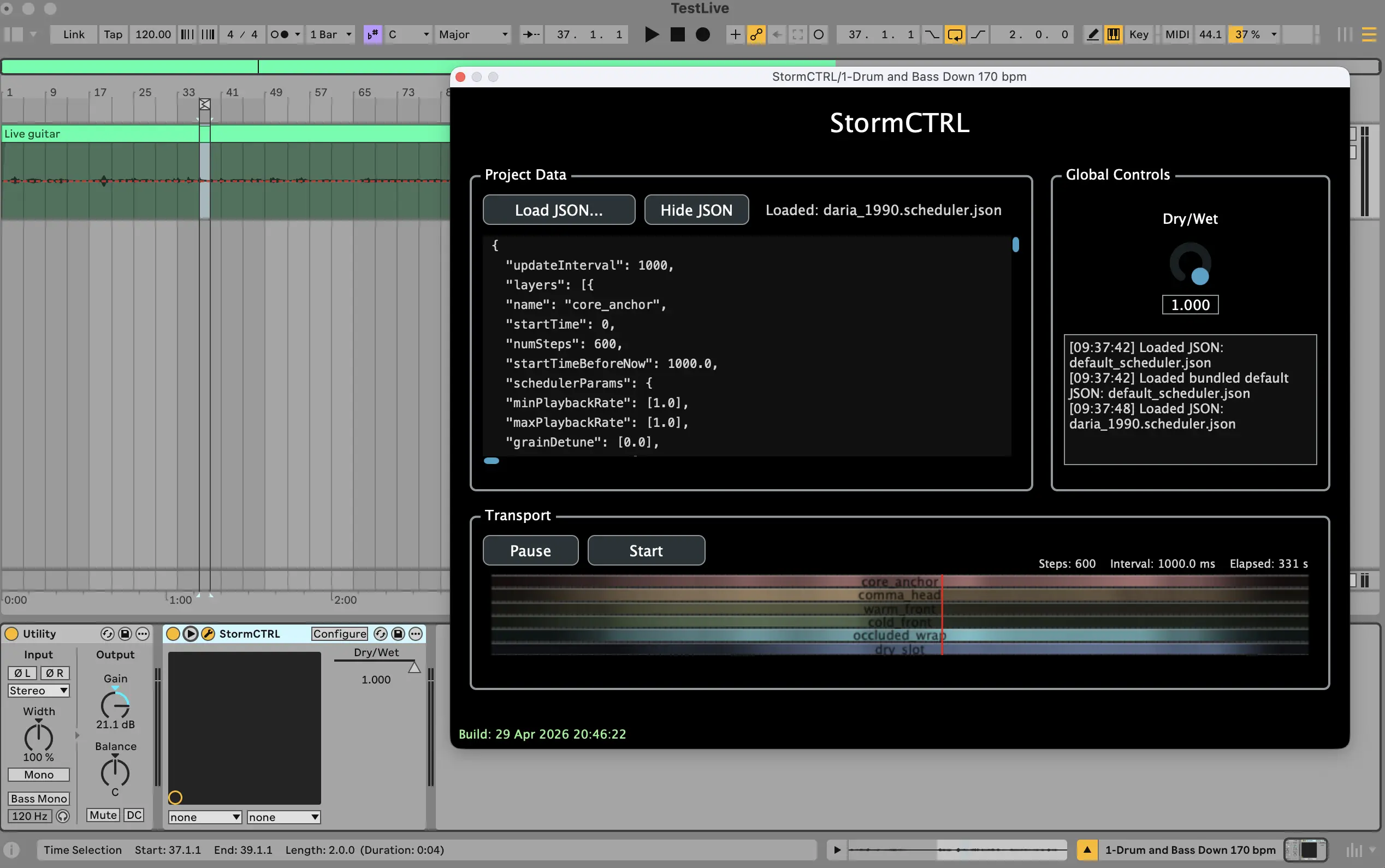Toggle StormCTRL device activator
The width and height of the screenshot is (1385, 868).
[173, 634]
